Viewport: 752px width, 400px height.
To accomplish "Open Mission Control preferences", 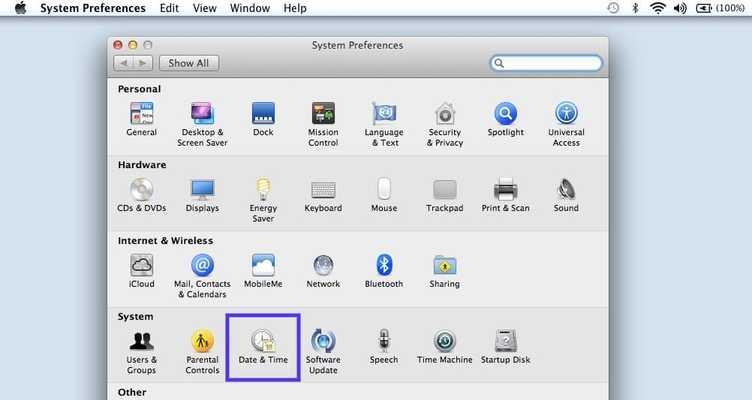I will [323, 124].
